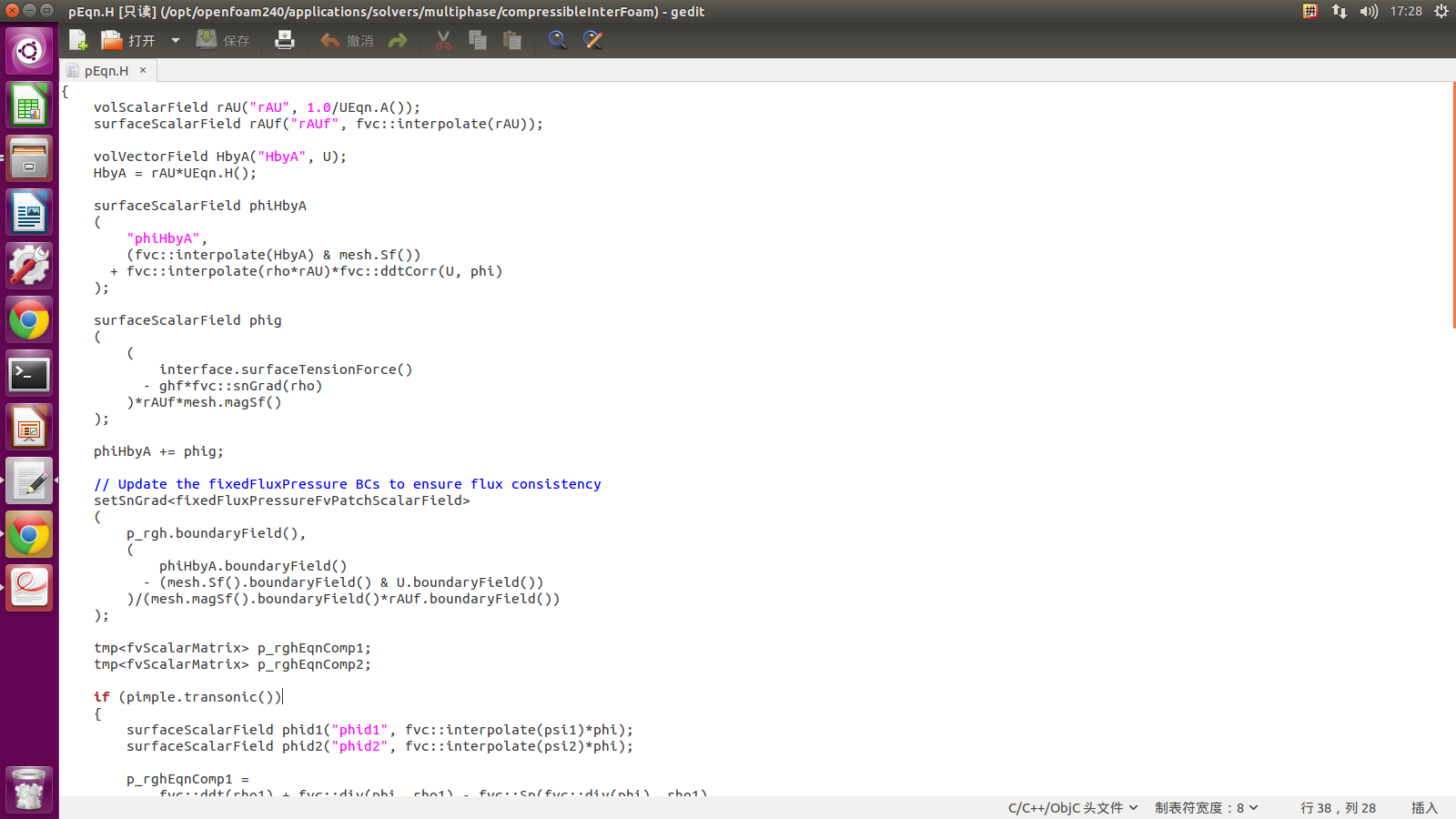Click the Copy icon in toolbar
This screenshot has width=1456, height=819.
[478, 40]
